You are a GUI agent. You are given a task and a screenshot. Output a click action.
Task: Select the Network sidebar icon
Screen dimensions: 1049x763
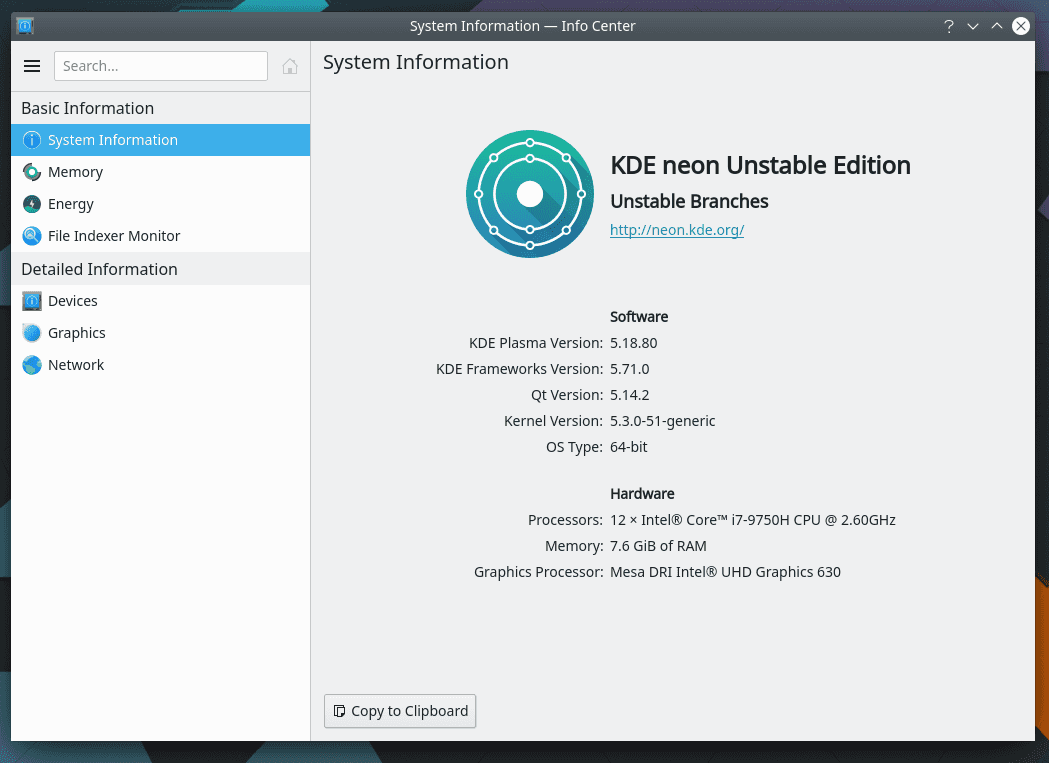pos(33,364)
